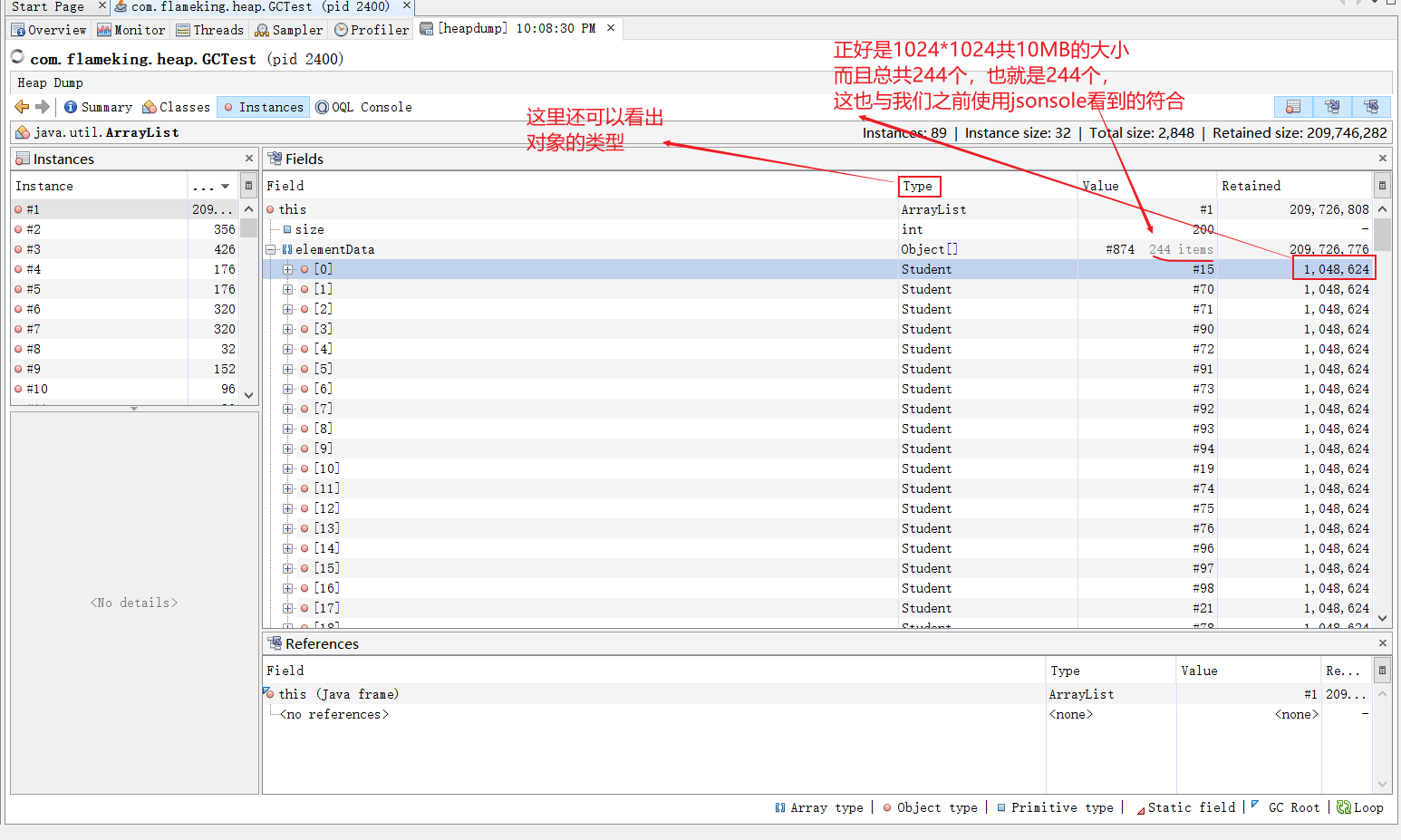Select instance #1 in Instances list
Image resolution: width=1401 pixels, height=840 pixels.
pos(125,209)
